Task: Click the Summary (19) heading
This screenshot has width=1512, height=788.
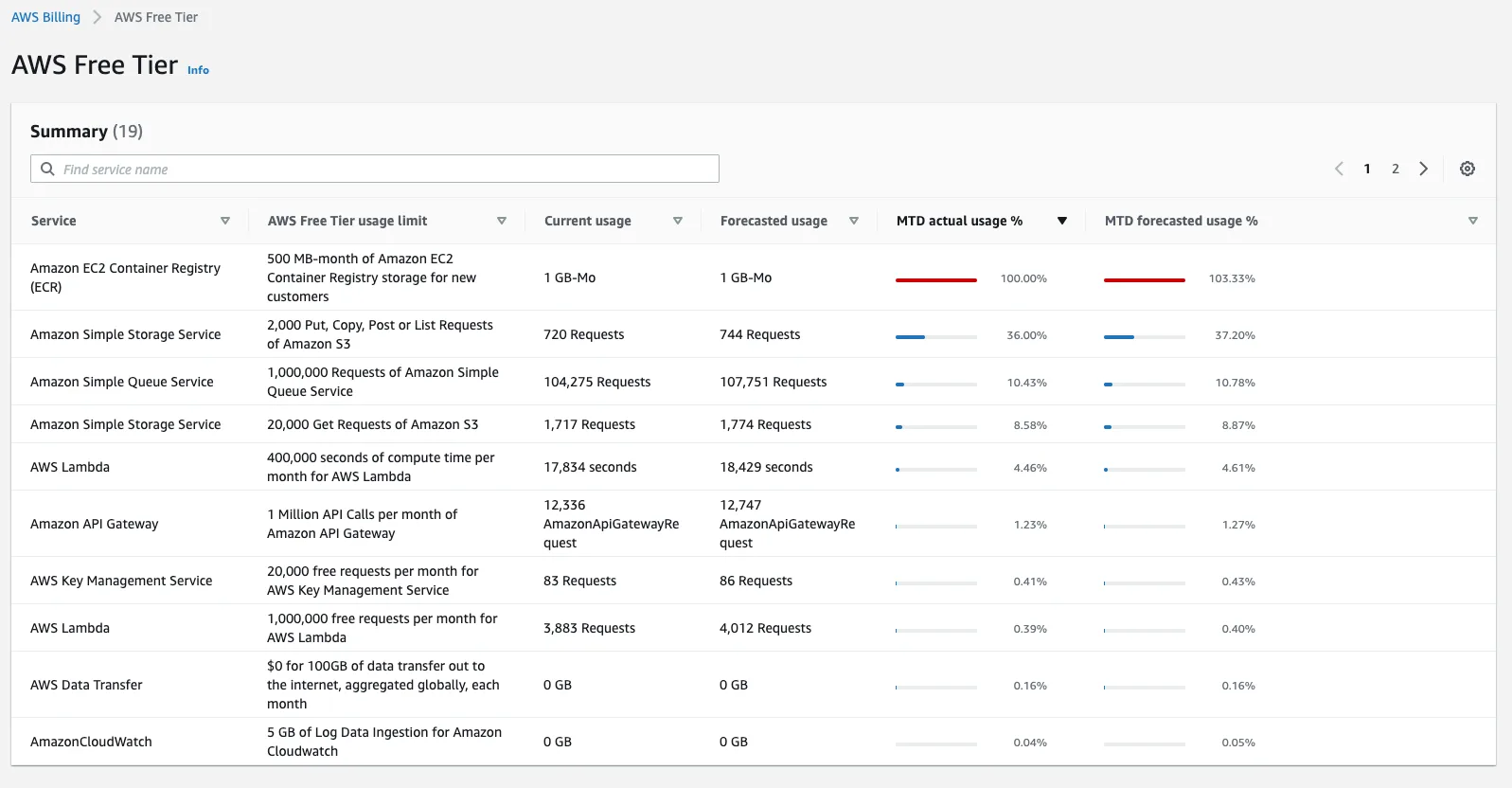Action: 86,131
